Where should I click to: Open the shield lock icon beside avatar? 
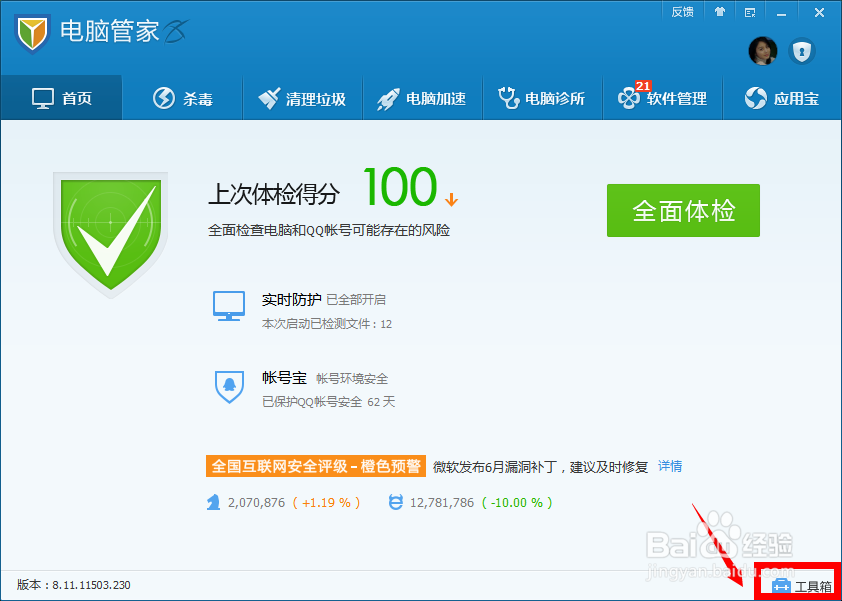pos(802,52)
